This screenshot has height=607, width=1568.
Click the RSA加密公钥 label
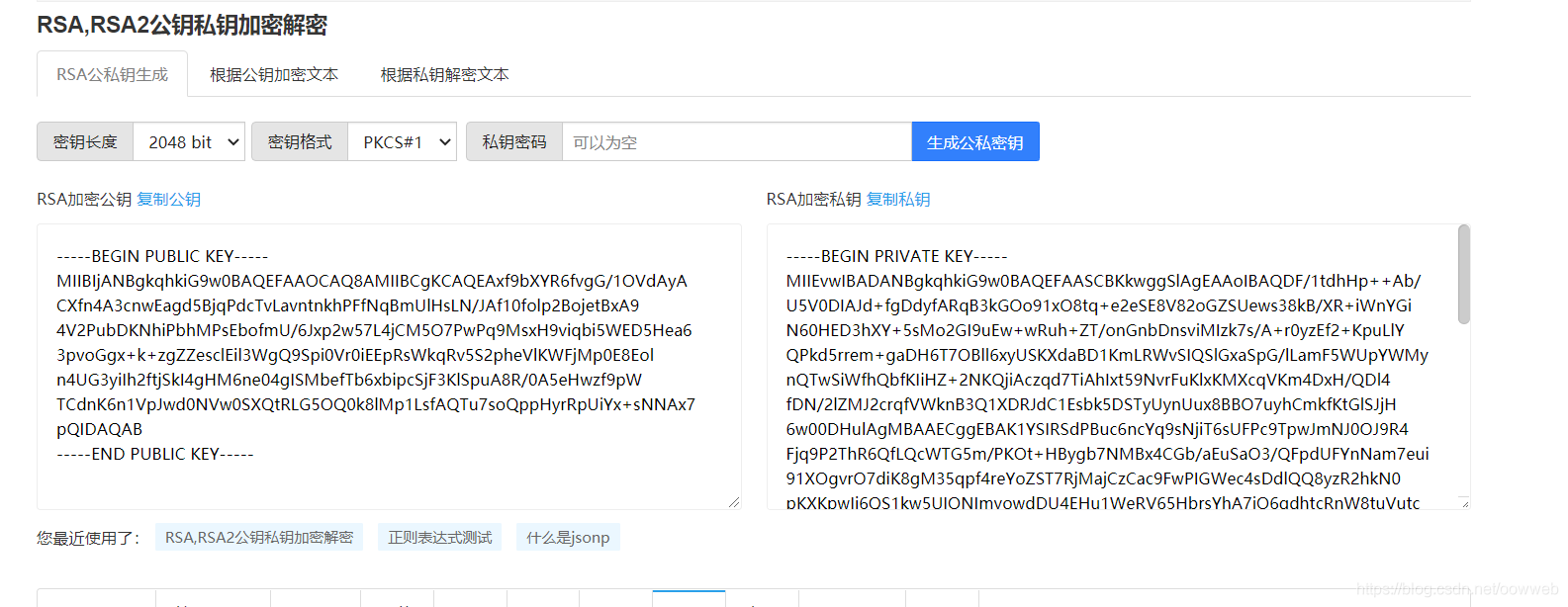tap(84, 199)
